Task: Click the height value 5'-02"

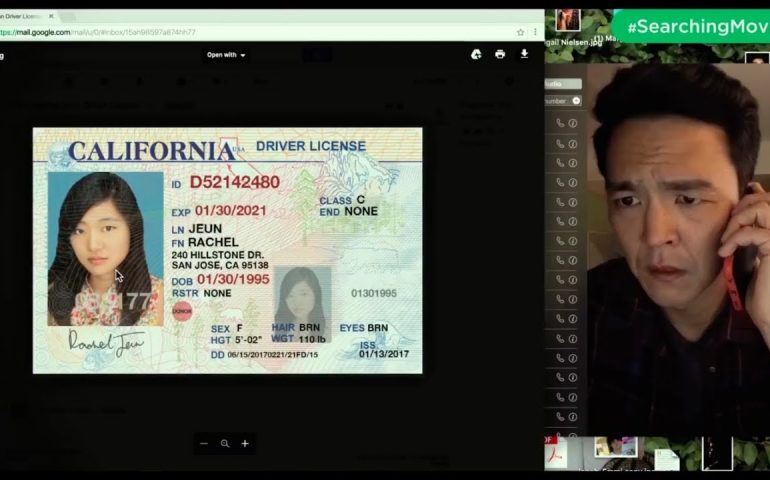Action: coord(248,340)
